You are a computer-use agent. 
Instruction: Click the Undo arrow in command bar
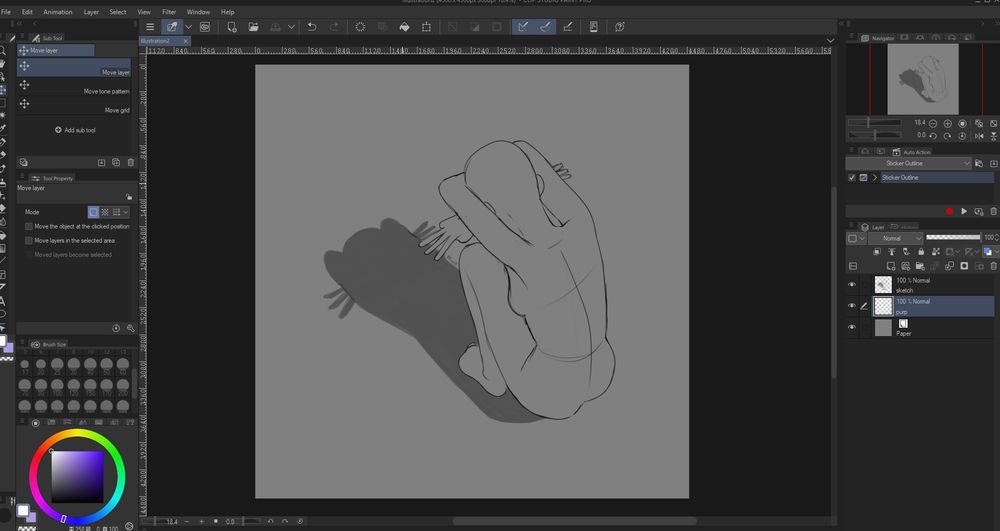pyautogui.click(x=312, y=27)
